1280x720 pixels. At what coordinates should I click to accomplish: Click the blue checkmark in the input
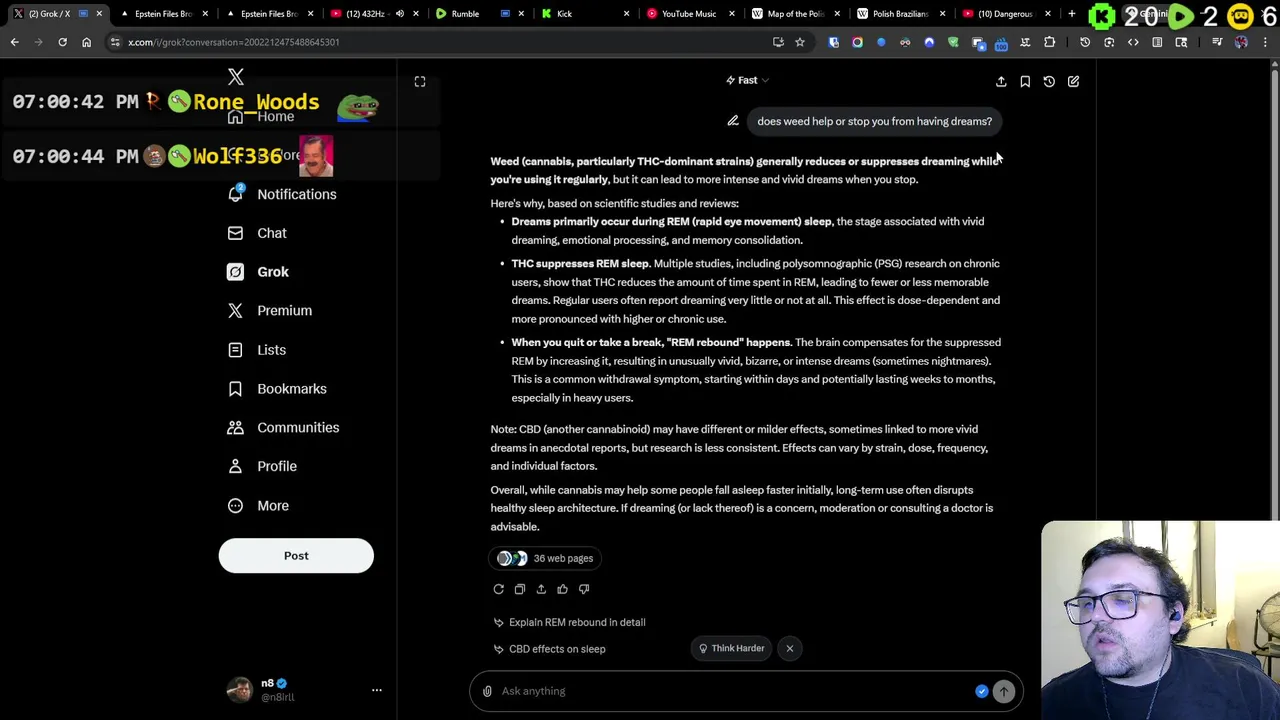[982, 691]
